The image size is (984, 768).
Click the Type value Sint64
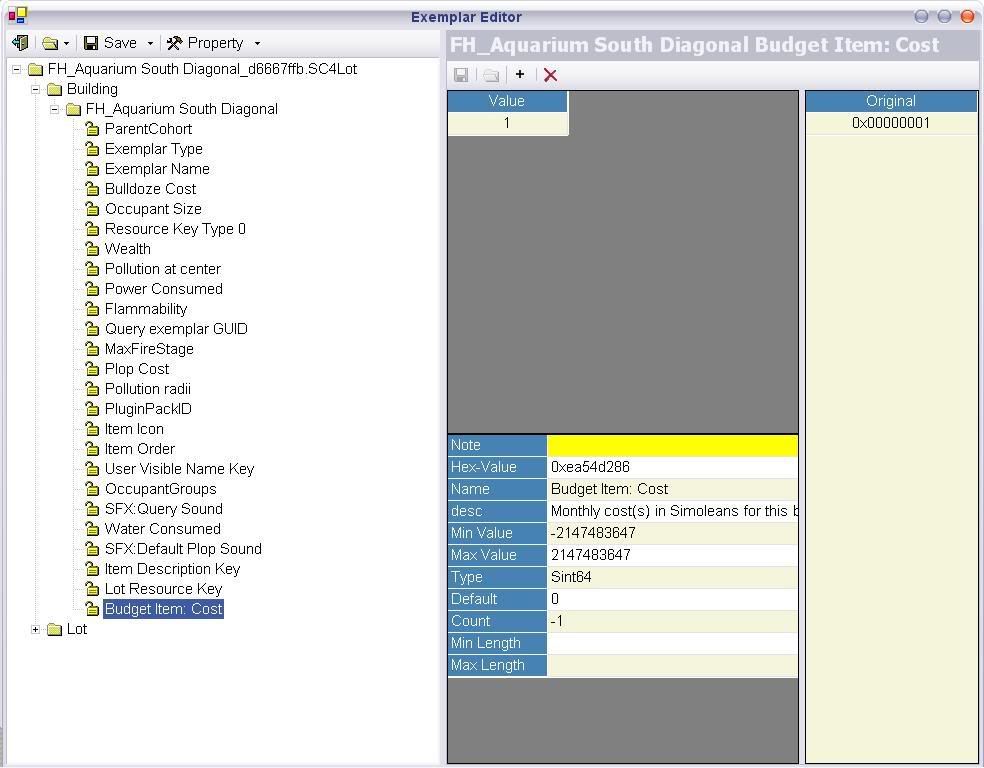[672, 577]
